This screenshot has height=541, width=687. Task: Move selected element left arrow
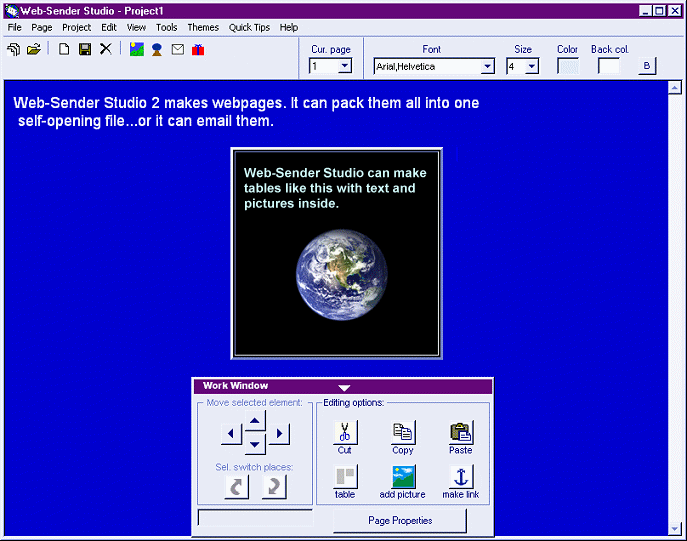(231, 434)
